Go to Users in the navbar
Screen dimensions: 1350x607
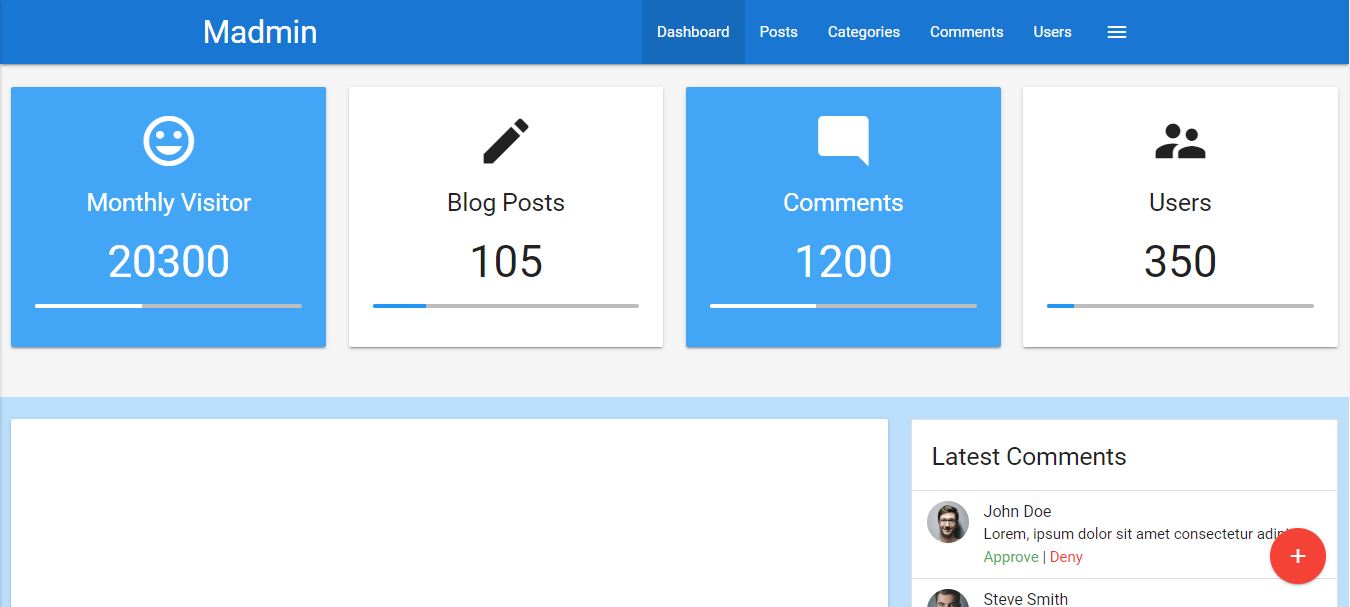tap(1052, 32)
